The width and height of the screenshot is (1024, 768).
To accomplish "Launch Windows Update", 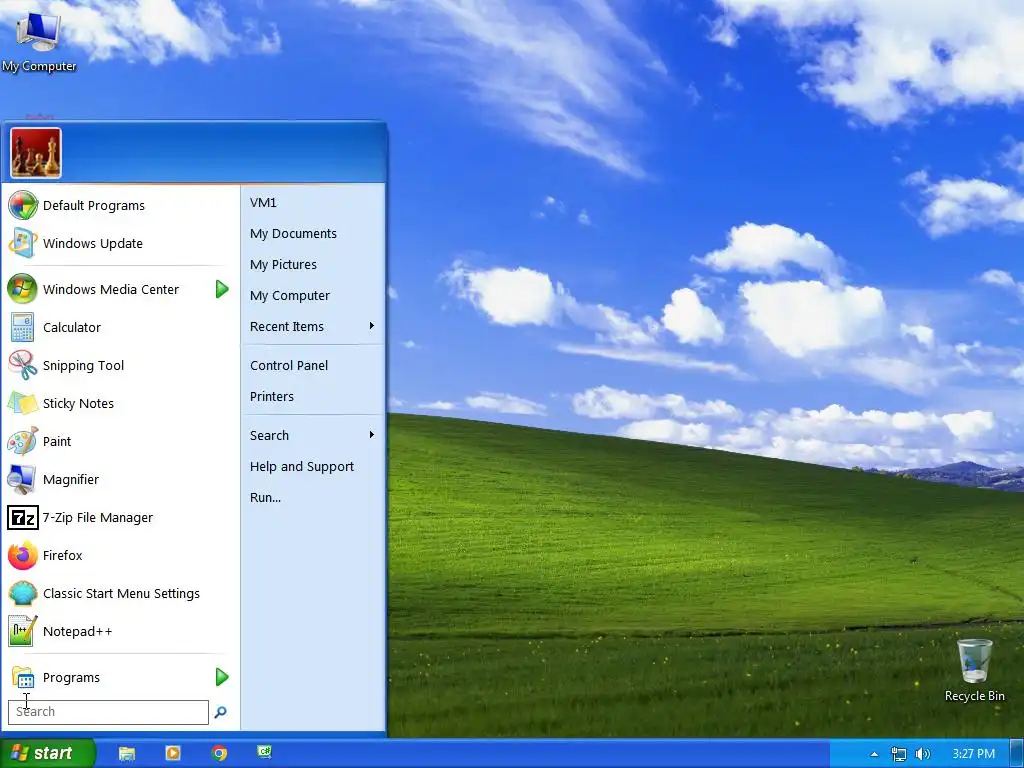I will [121, 244].
